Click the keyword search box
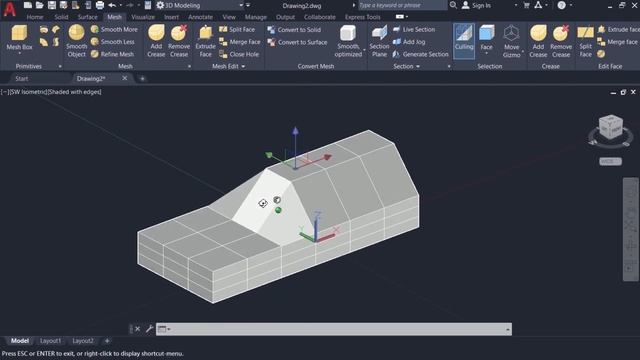Screen dimensions: 640x360 tap(402, 5)
